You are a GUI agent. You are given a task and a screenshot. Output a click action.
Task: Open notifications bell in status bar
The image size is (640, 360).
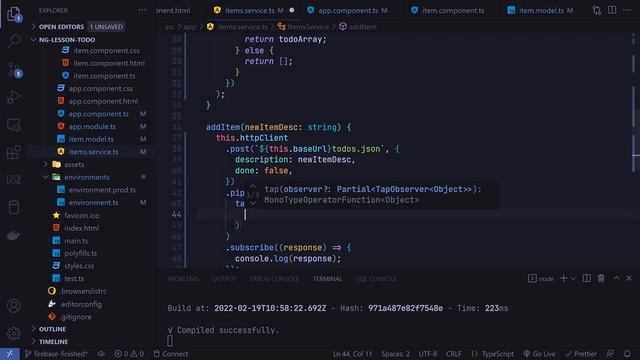click(x=627, y=354)
